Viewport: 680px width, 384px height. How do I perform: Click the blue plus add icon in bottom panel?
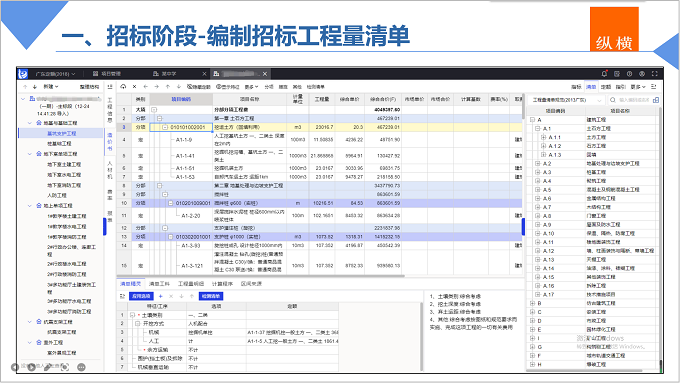[x=160, y=296]
